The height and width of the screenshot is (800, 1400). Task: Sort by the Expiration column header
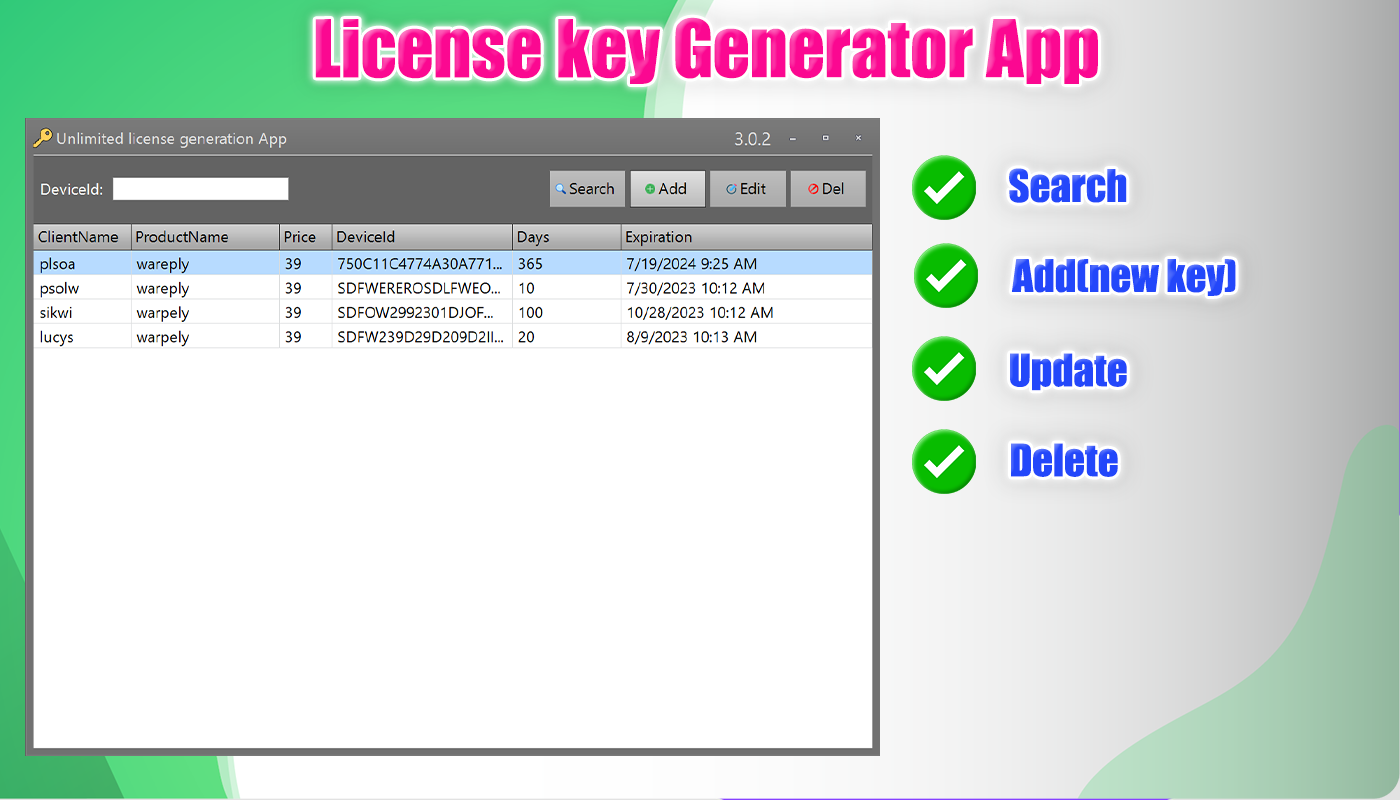[658, 237]
